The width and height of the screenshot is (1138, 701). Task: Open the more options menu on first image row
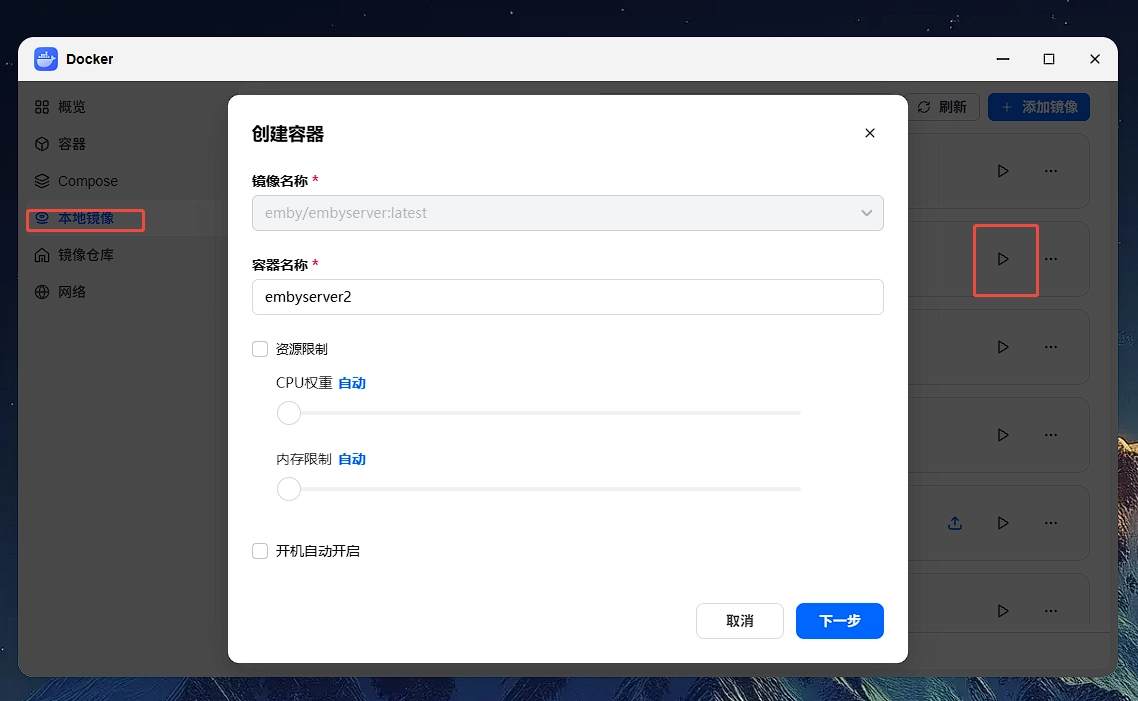pos(1051,171)
